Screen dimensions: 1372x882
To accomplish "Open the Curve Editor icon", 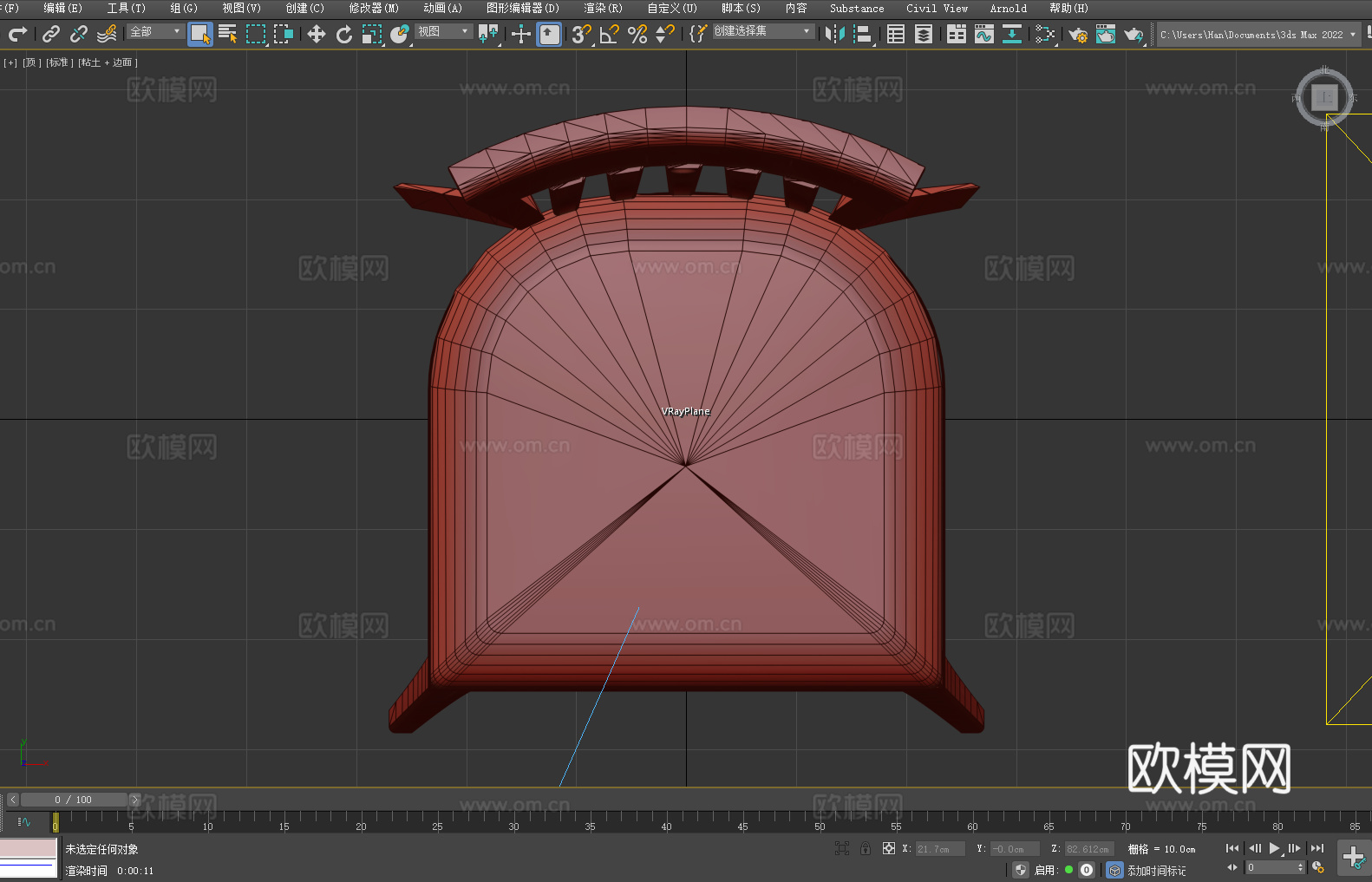I will 984,34.
